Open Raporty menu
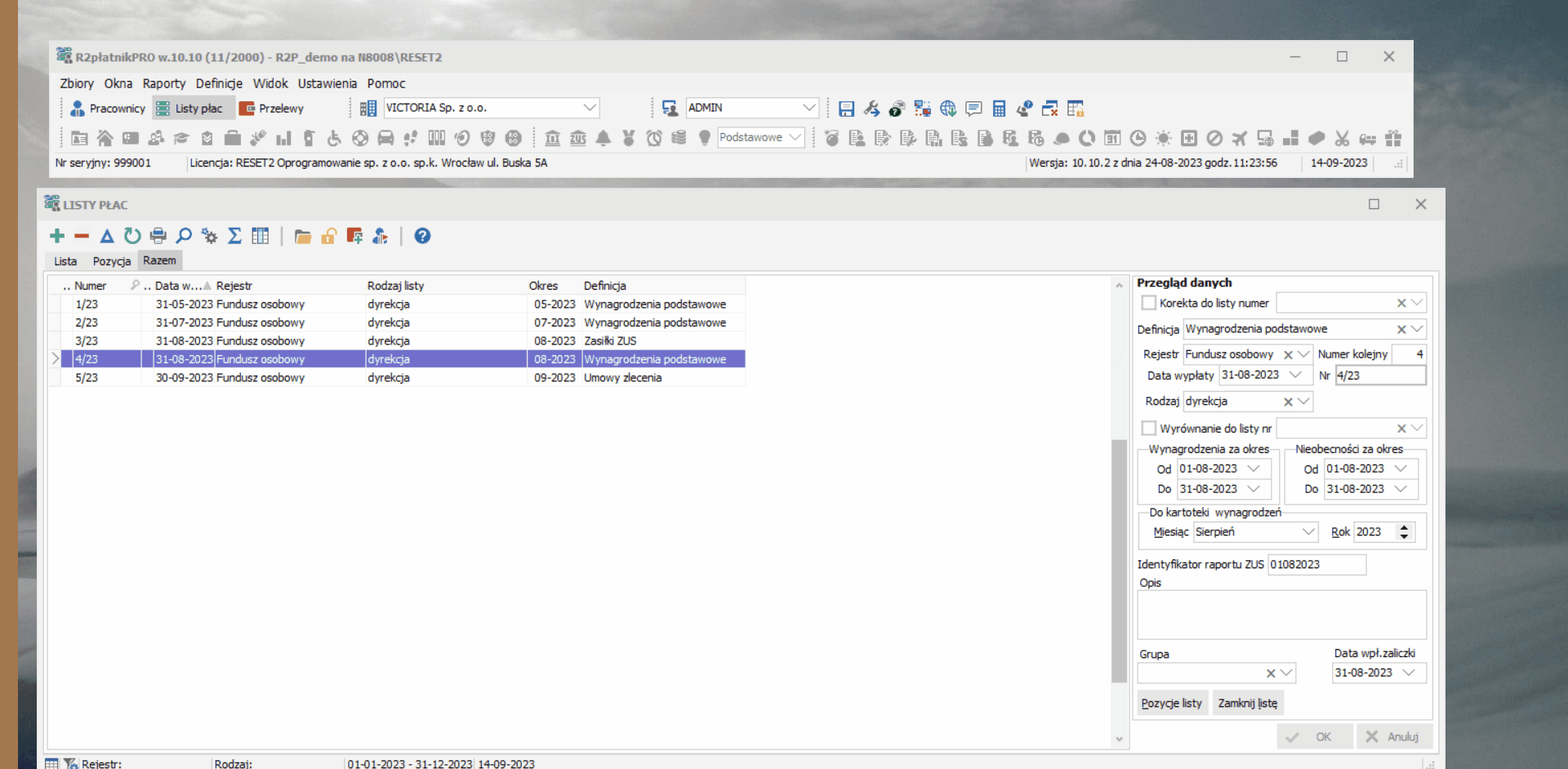This screenshot has height=769, width=1568. pos(164,83)
